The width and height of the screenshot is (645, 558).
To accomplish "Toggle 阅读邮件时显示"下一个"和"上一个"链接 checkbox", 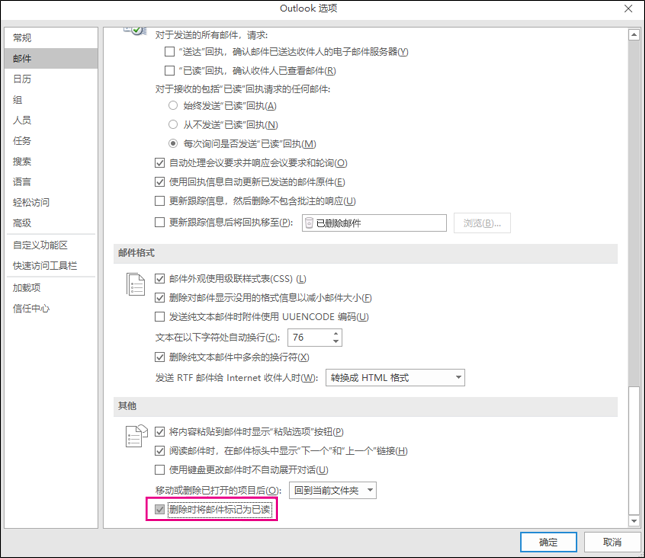I will coord(160,451).
